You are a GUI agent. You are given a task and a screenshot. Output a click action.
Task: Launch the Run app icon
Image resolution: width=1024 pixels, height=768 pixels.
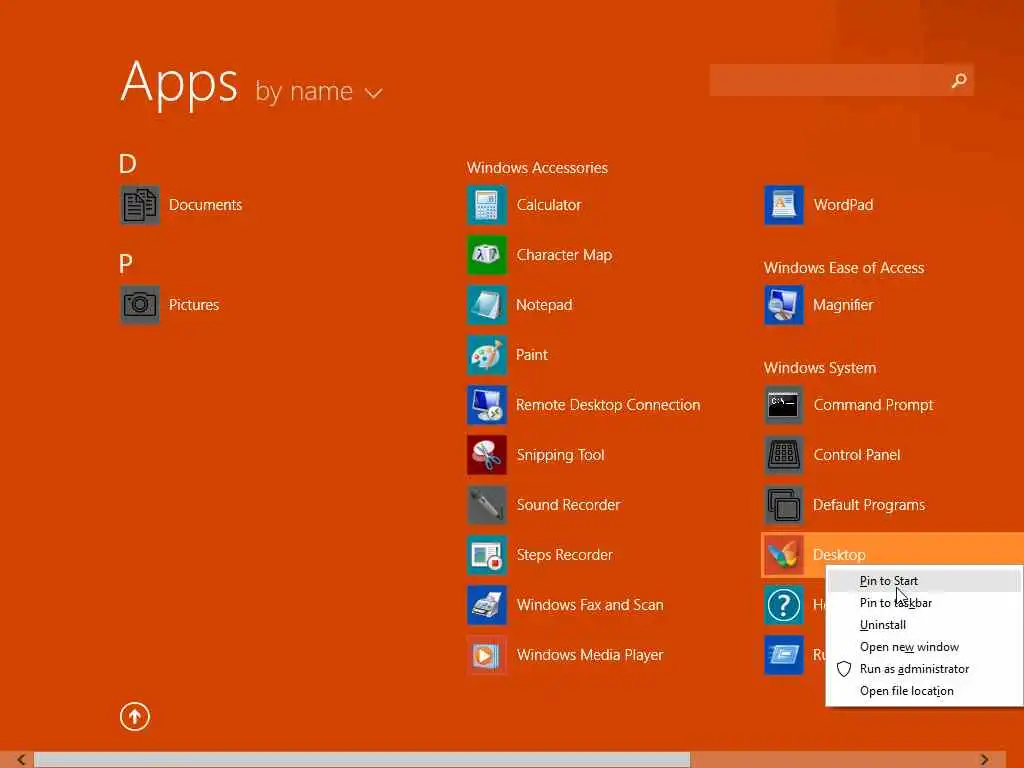tap(784, 655)
